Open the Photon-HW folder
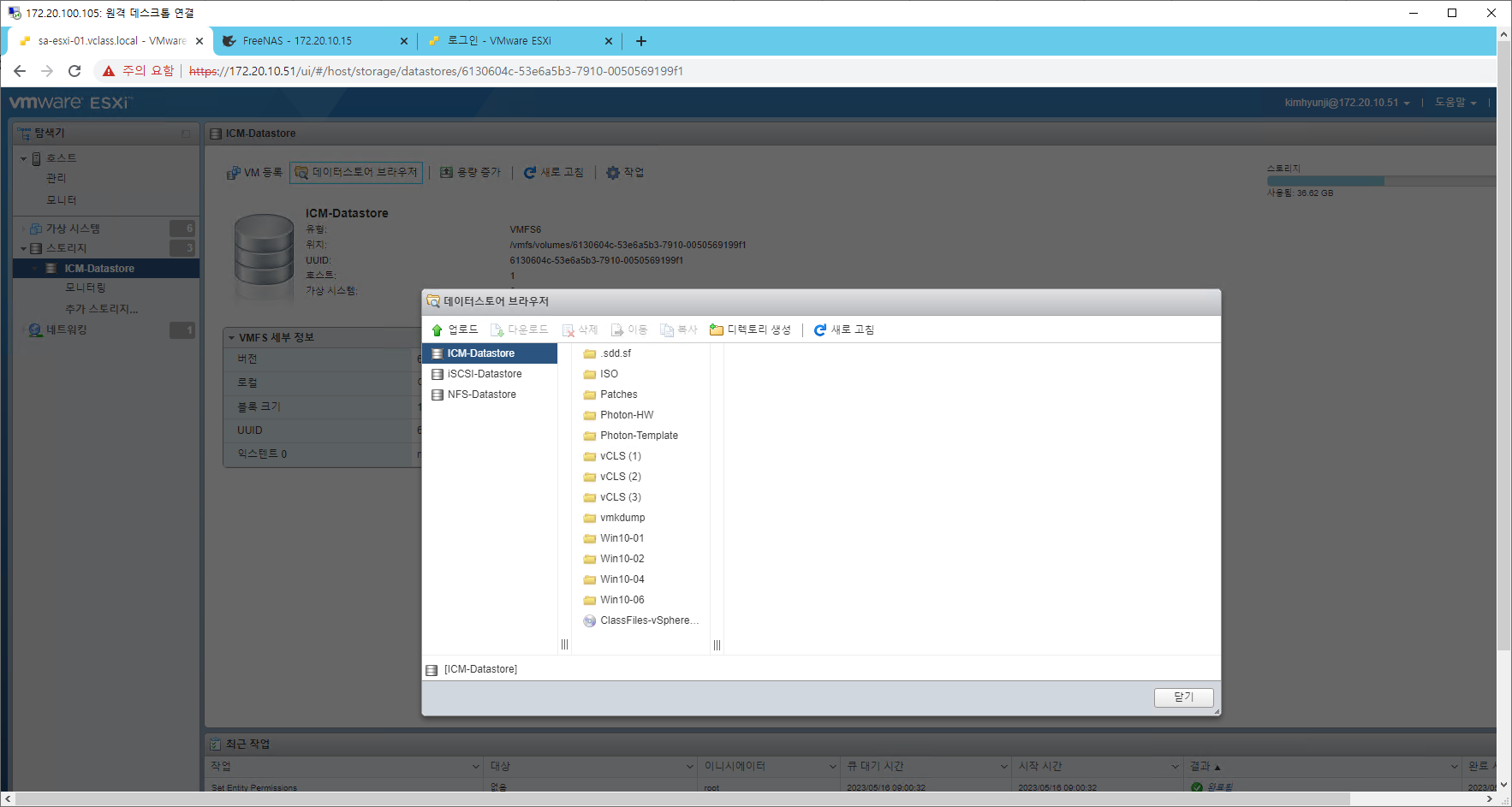Viewport: 1512px width, 807px height. pos(618,415)
